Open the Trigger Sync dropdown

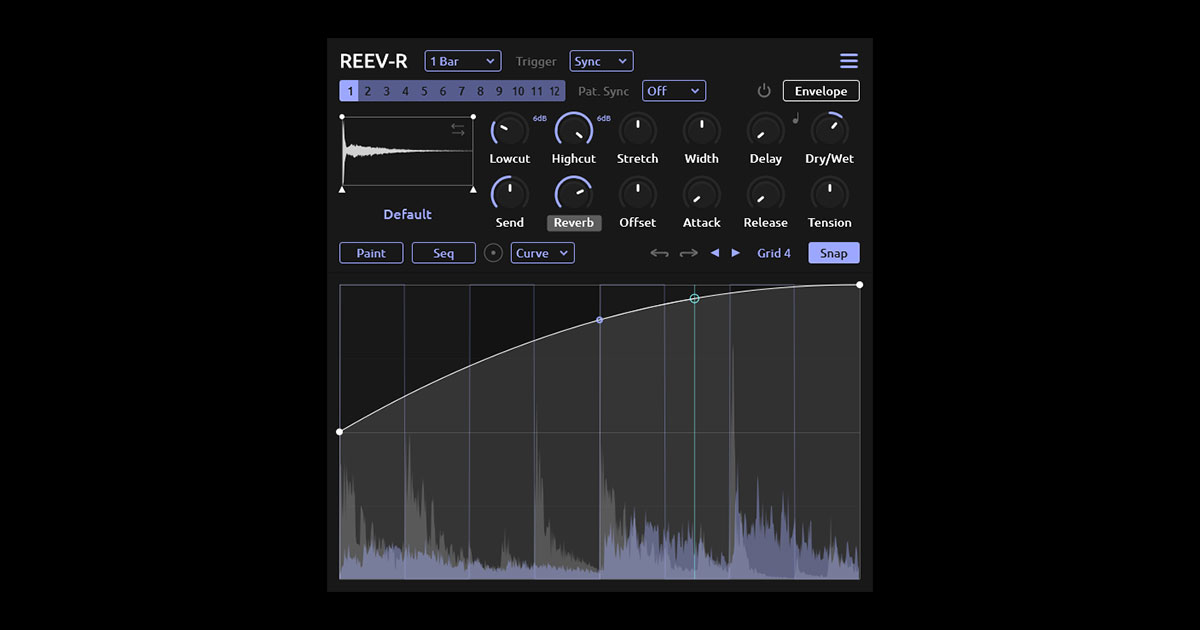coord(601,61)
